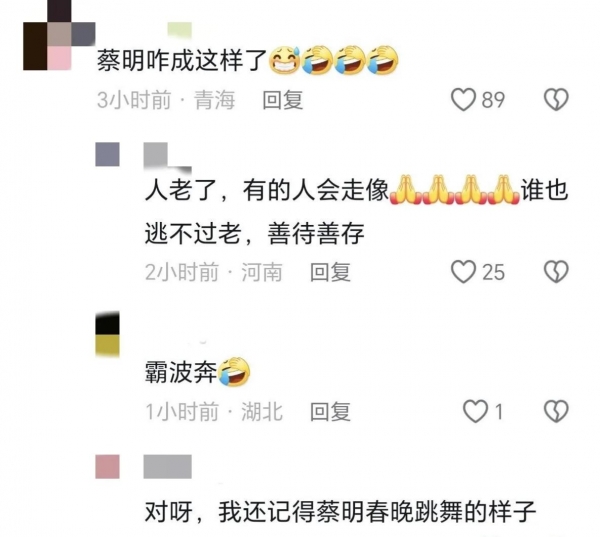600x537 pixels.
Task: Dislike the comment from 青海 via broken heart
Action: [556, 100]
